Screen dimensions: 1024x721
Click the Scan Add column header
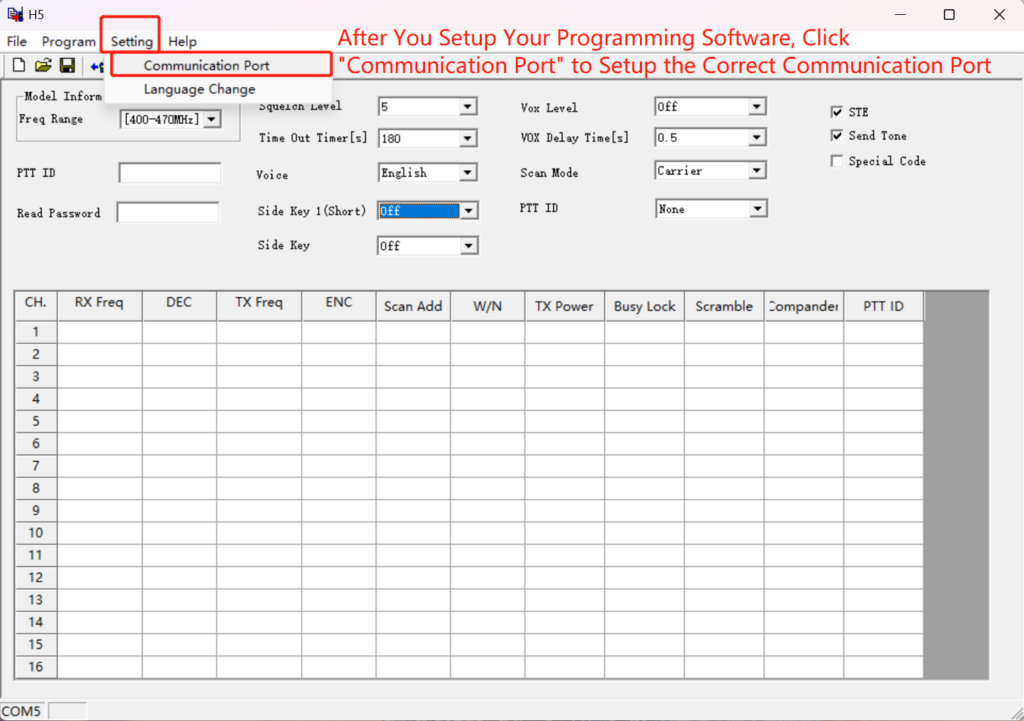coord(413,306)
